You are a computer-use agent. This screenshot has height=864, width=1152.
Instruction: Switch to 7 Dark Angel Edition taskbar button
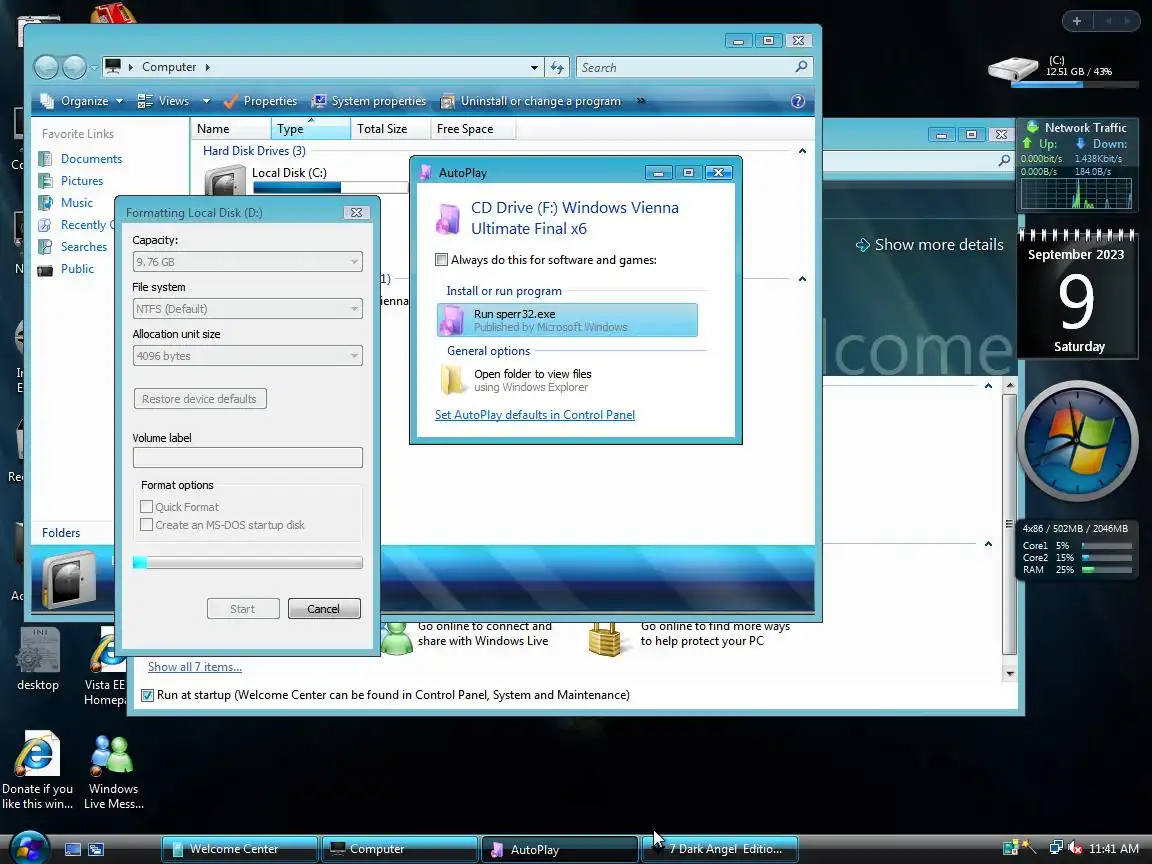719,849
